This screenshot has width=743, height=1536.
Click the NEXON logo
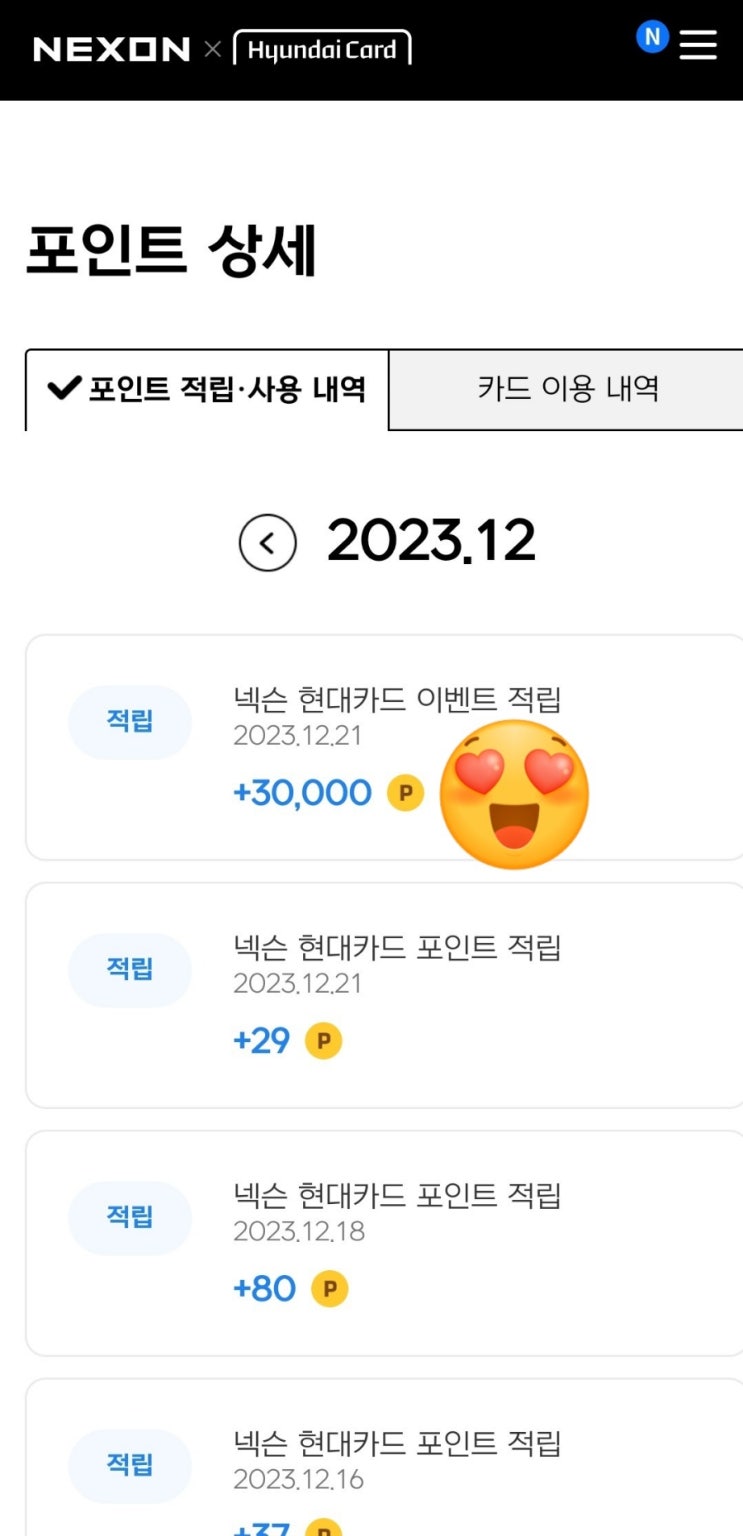pyautogui.click(x=111, y=49)
